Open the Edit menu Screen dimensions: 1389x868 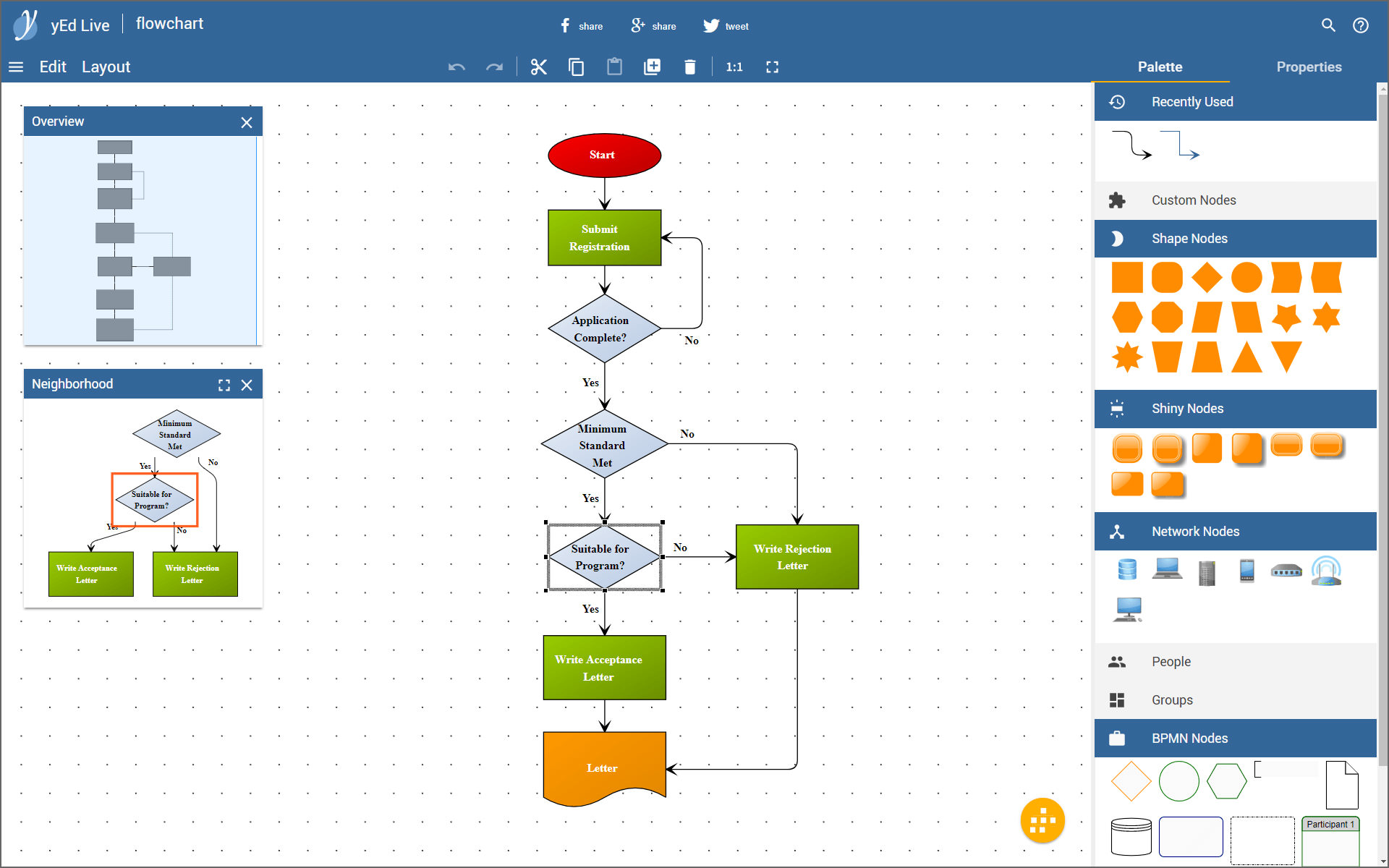[52, 66]
